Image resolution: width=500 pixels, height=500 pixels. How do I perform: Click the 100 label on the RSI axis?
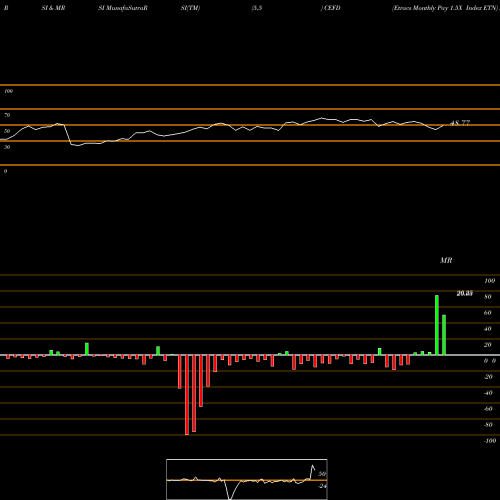pos(8,91)
